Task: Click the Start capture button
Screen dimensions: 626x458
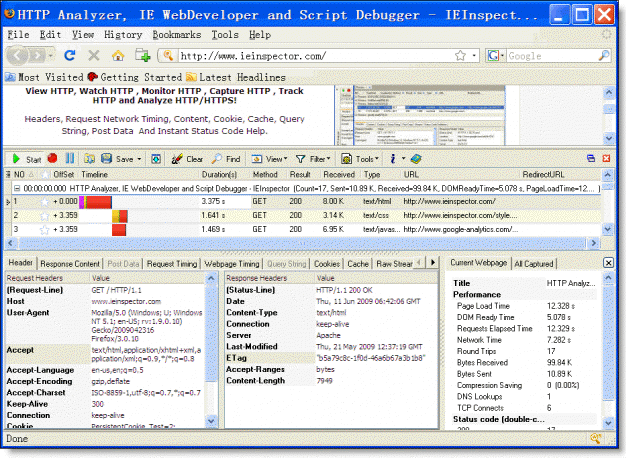Action: pyautogui.click(x=26, y=159)
